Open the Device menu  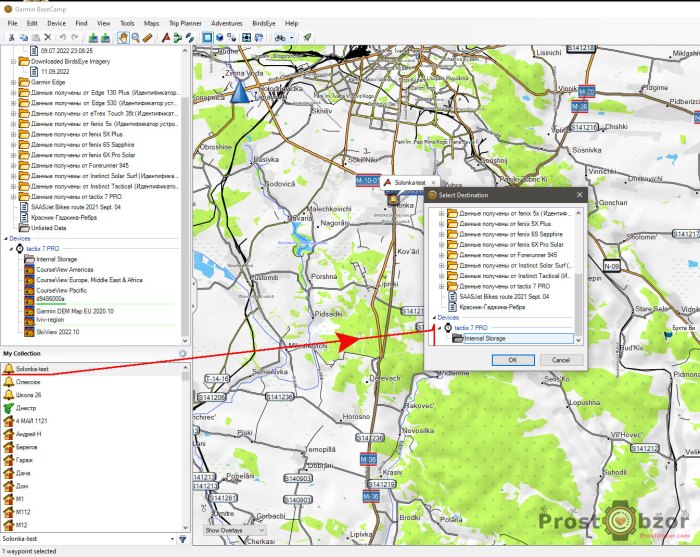click(x=56, y=23)
